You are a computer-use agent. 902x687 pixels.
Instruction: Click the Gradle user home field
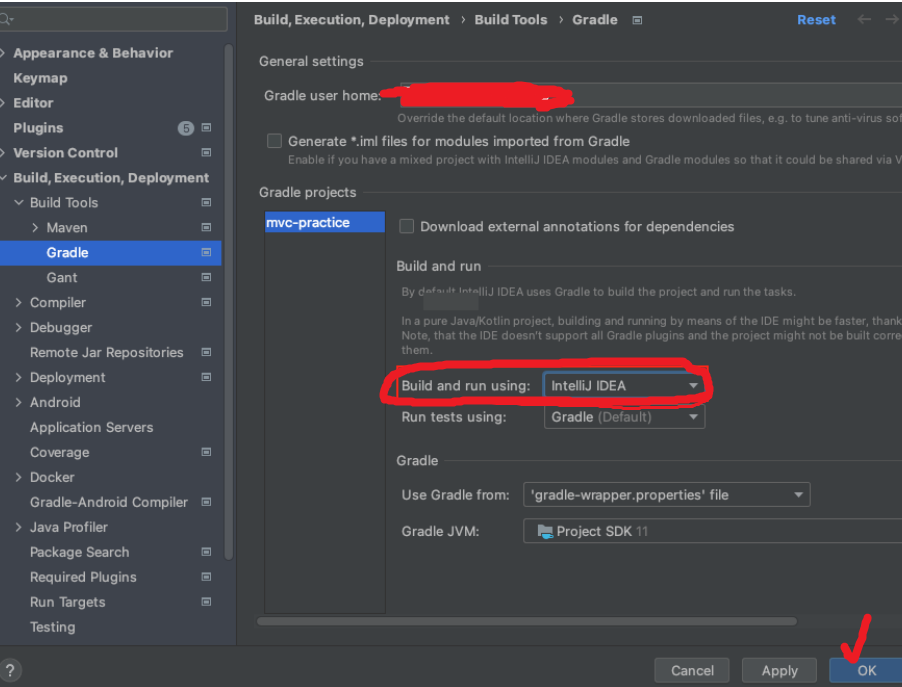coord(651,95)
